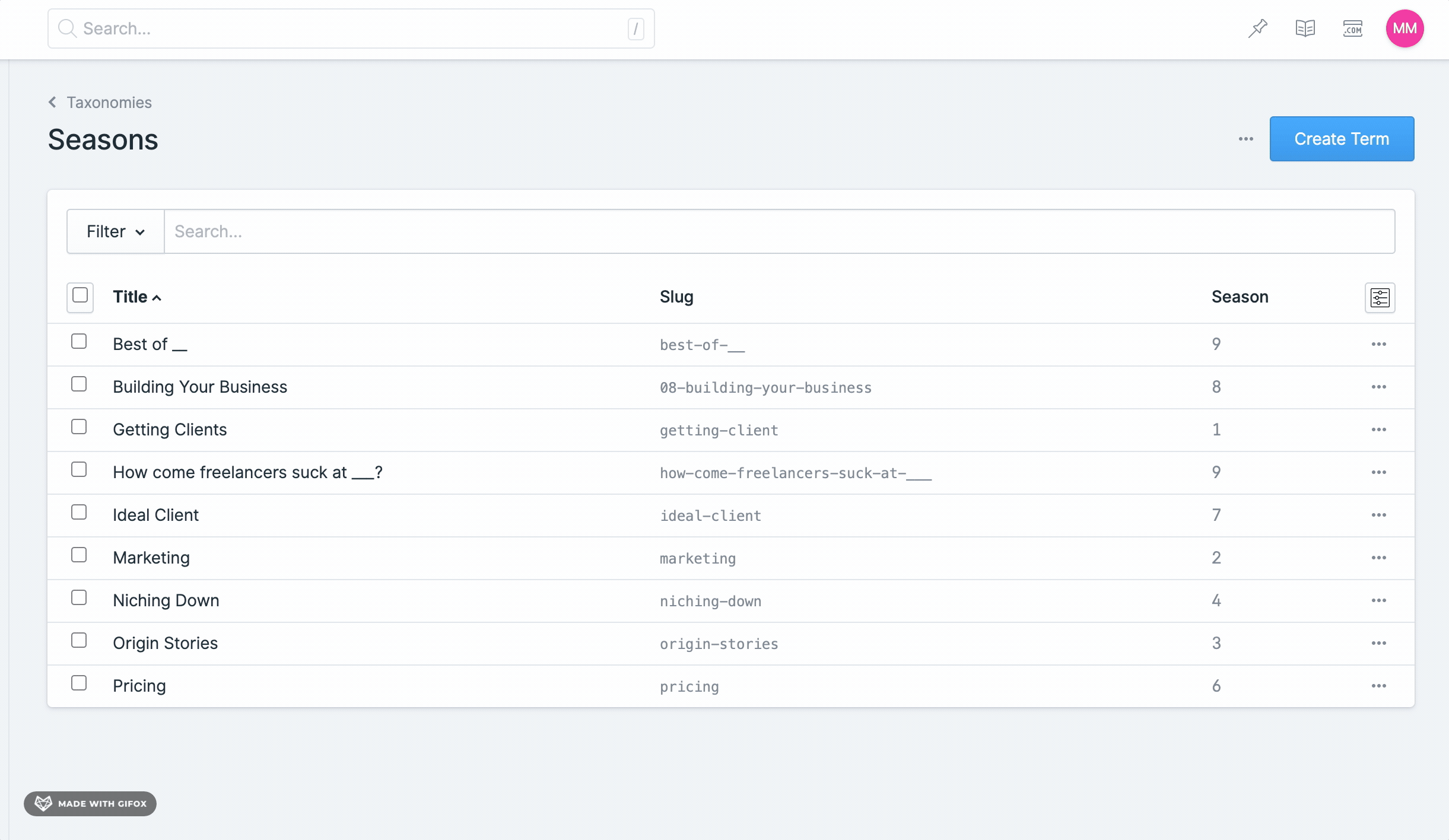Click the magnifier icon in global search
The height and width of the screenshot is (840, 1449).
click(67, 28)
